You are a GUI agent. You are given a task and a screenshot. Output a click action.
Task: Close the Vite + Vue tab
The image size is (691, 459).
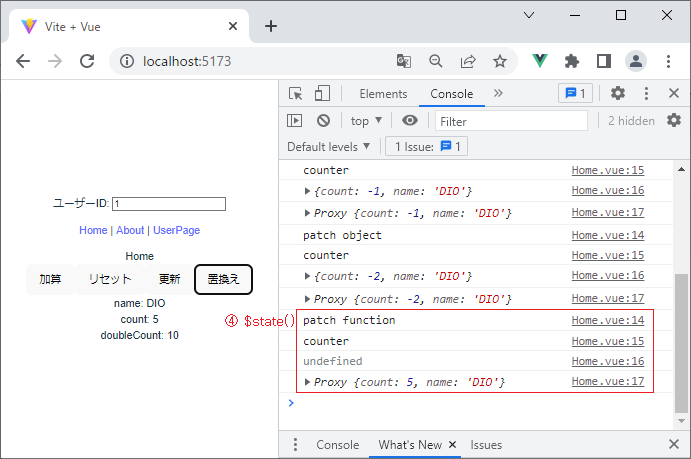233,26
